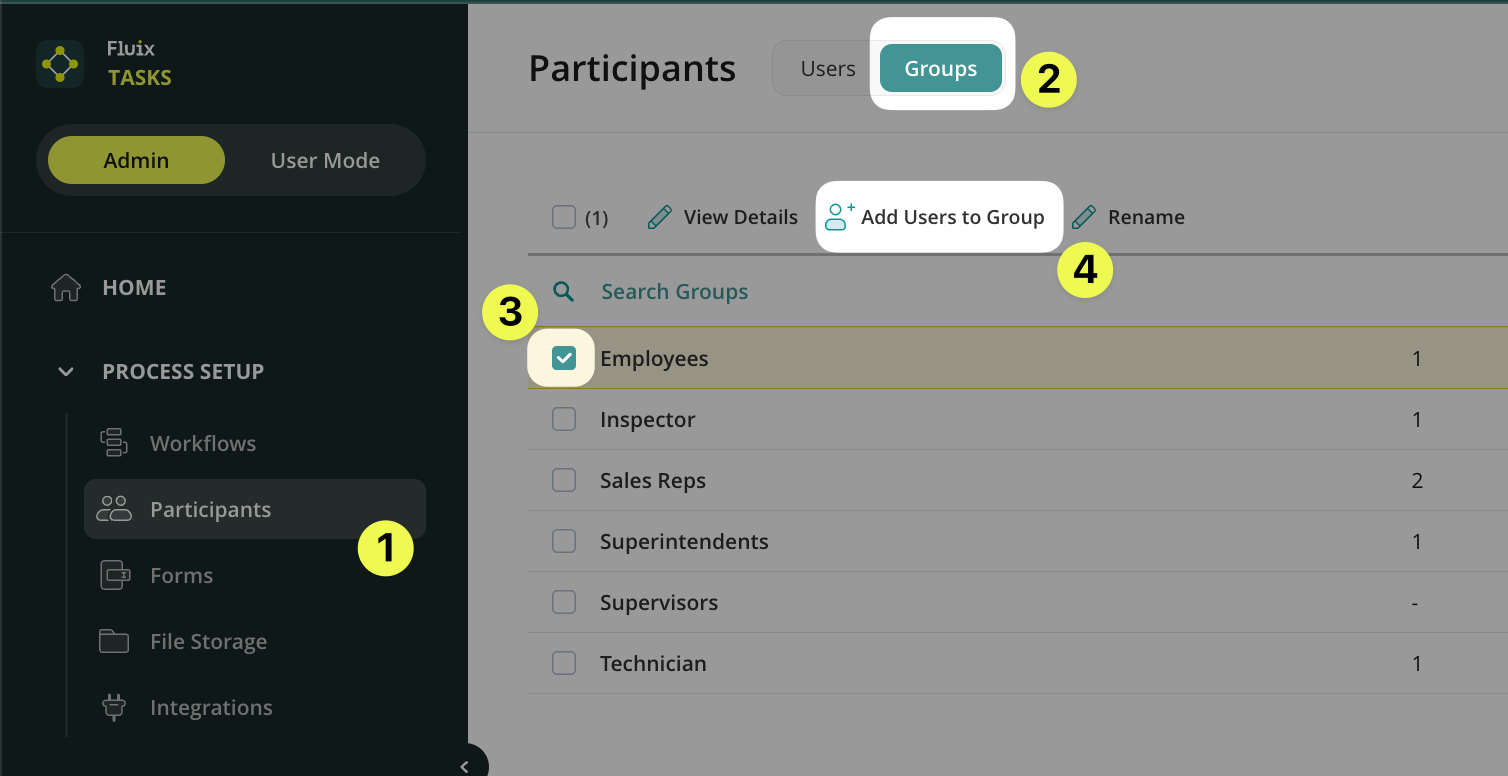
Task: Click the Forms icon in sidebar
Action: pos(115,575)
